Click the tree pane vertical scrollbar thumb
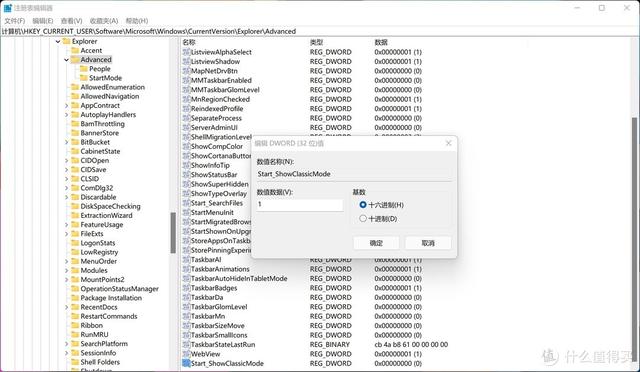Image resolution: width=640 pixels, height=372 pixels. (173, 233)
